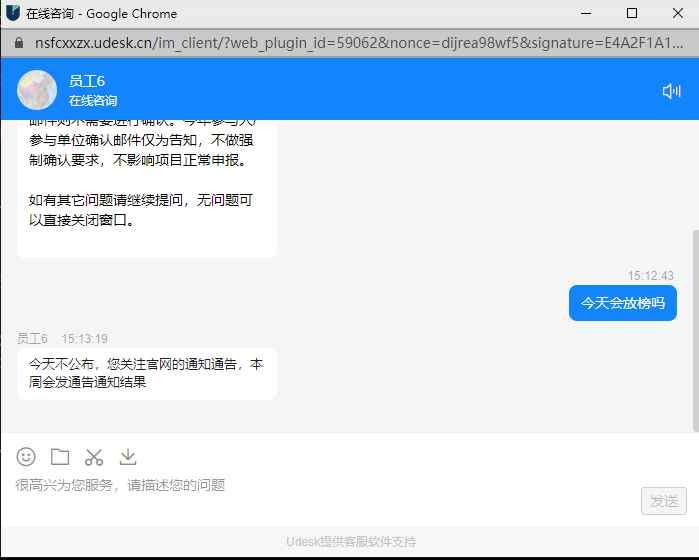This screenshot has height=560, width=699.
Task: Click the 员工6 15:13:19 sender label
Action: tap(62, 338)
